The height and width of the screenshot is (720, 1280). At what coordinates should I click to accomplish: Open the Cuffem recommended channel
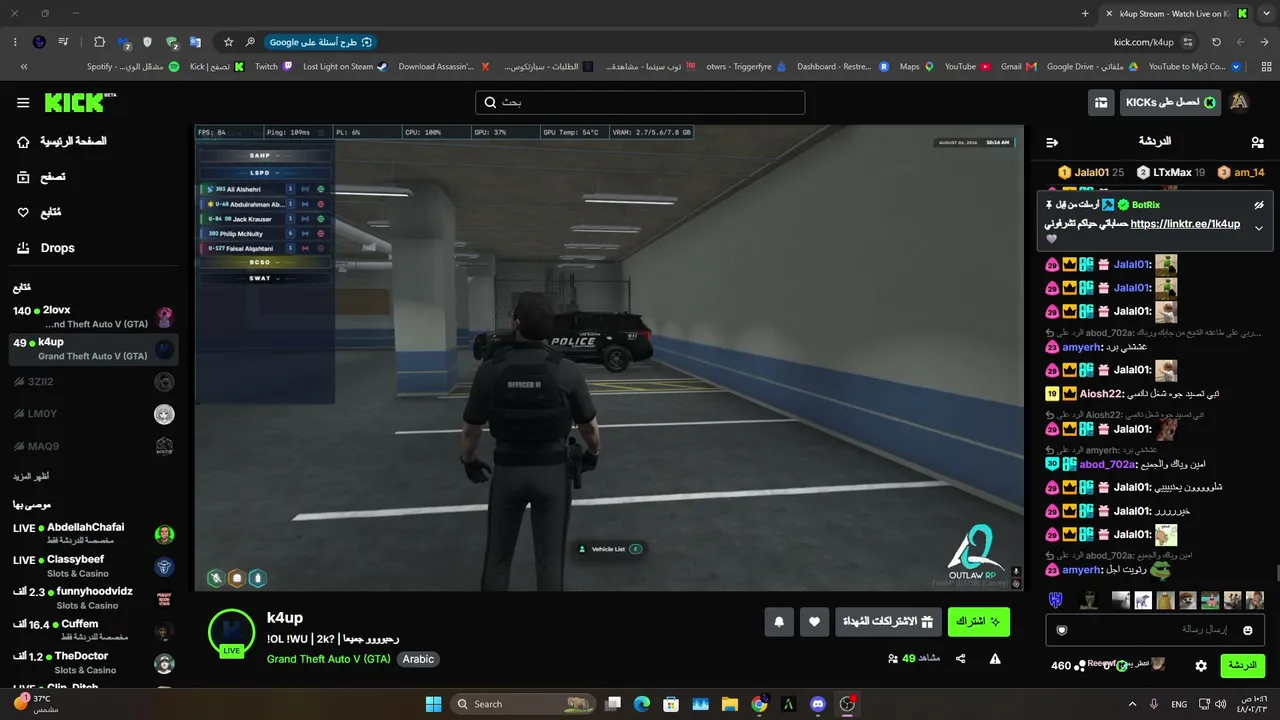coord(94,630)
